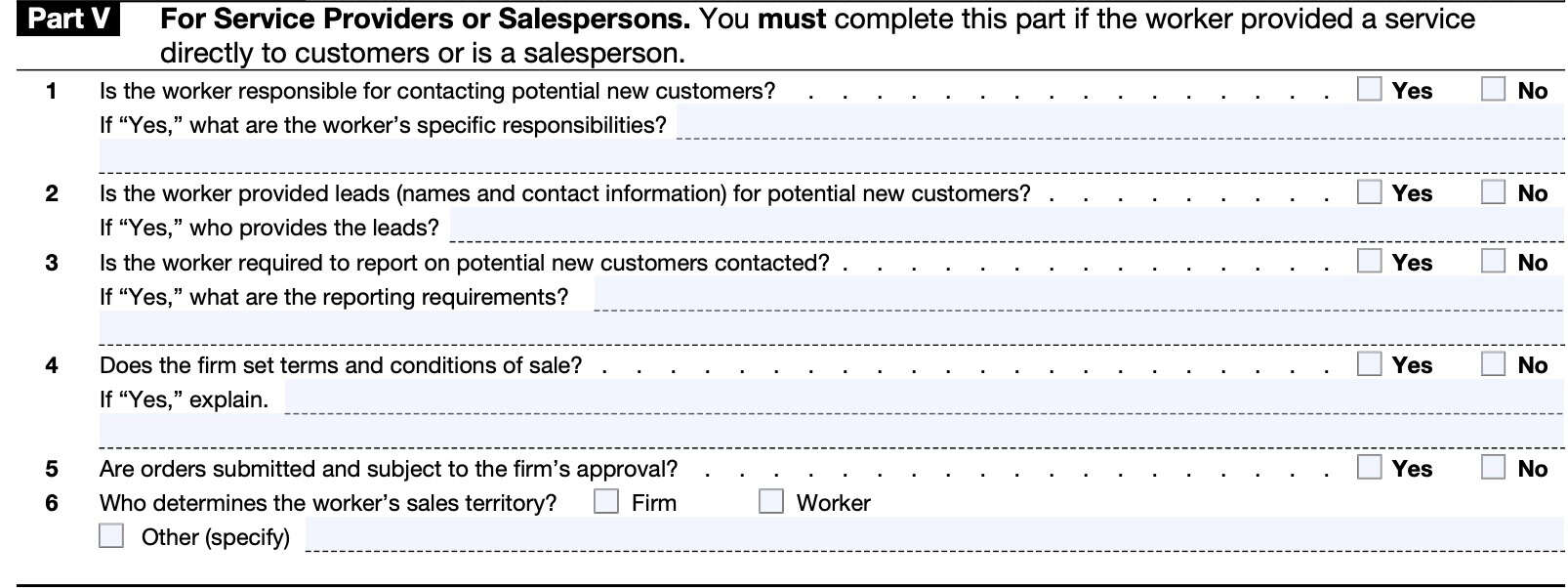The image size is (1568, 588).
Task: Check No for reporting on contacted customers
Action: tap(1493, 262)
